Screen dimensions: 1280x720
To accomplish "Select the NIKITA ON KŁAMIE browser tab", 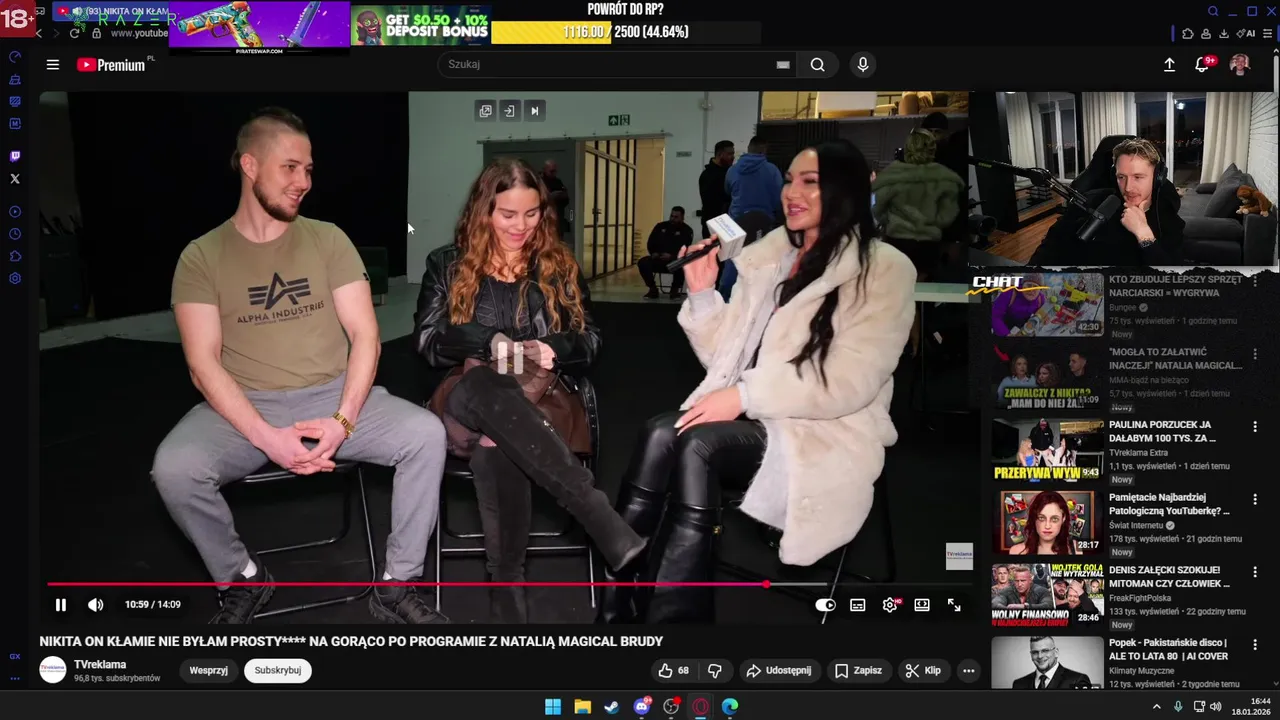I will [x=112, y=12].
